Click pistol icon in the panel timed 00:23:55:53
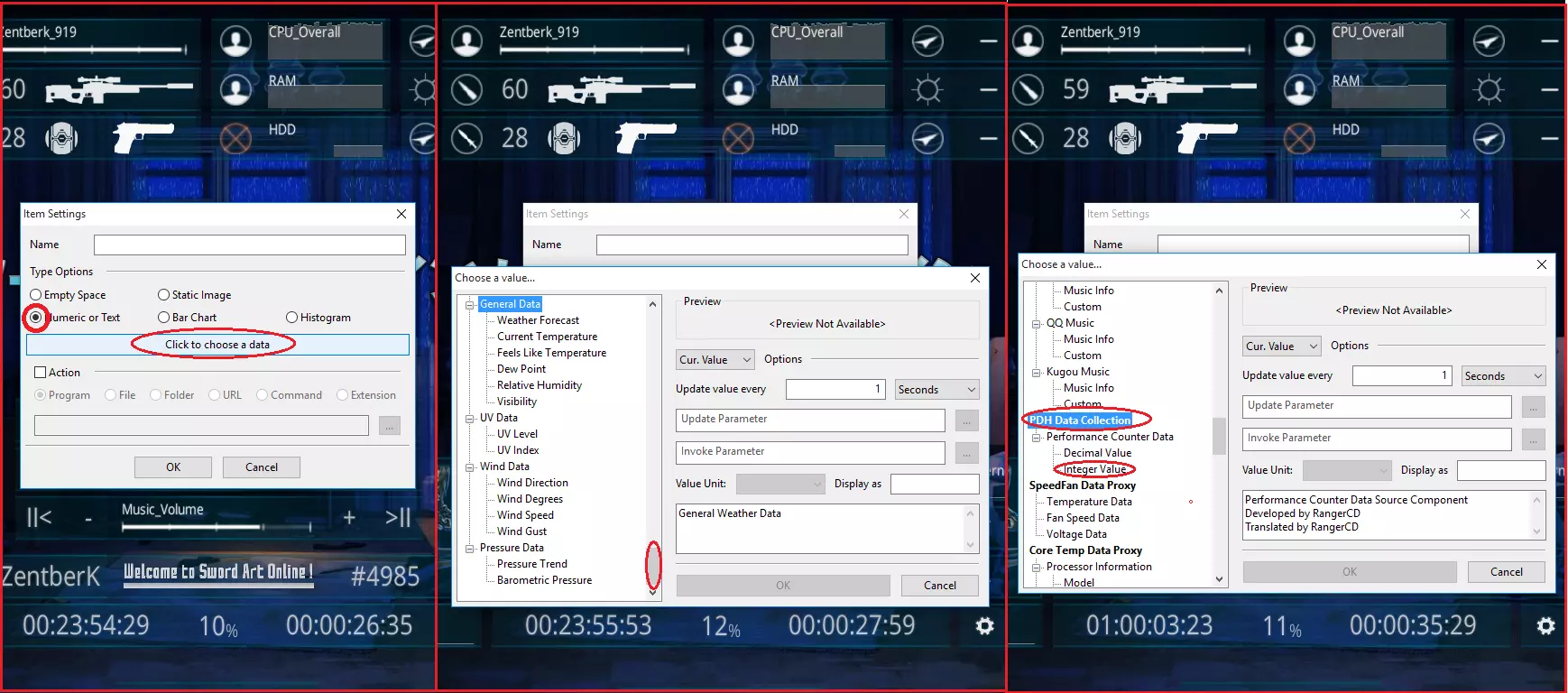1568x693 pixels. (646, 138)
